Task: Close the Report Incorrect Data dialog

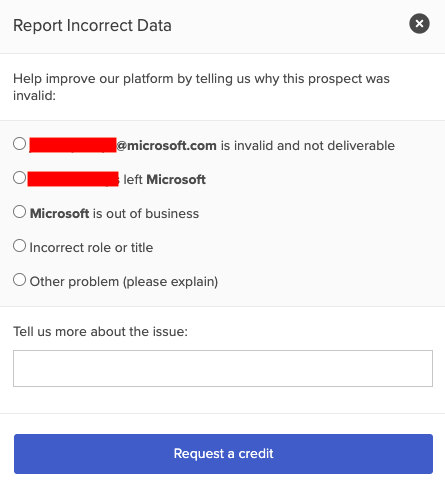Action: coord(419,24)
